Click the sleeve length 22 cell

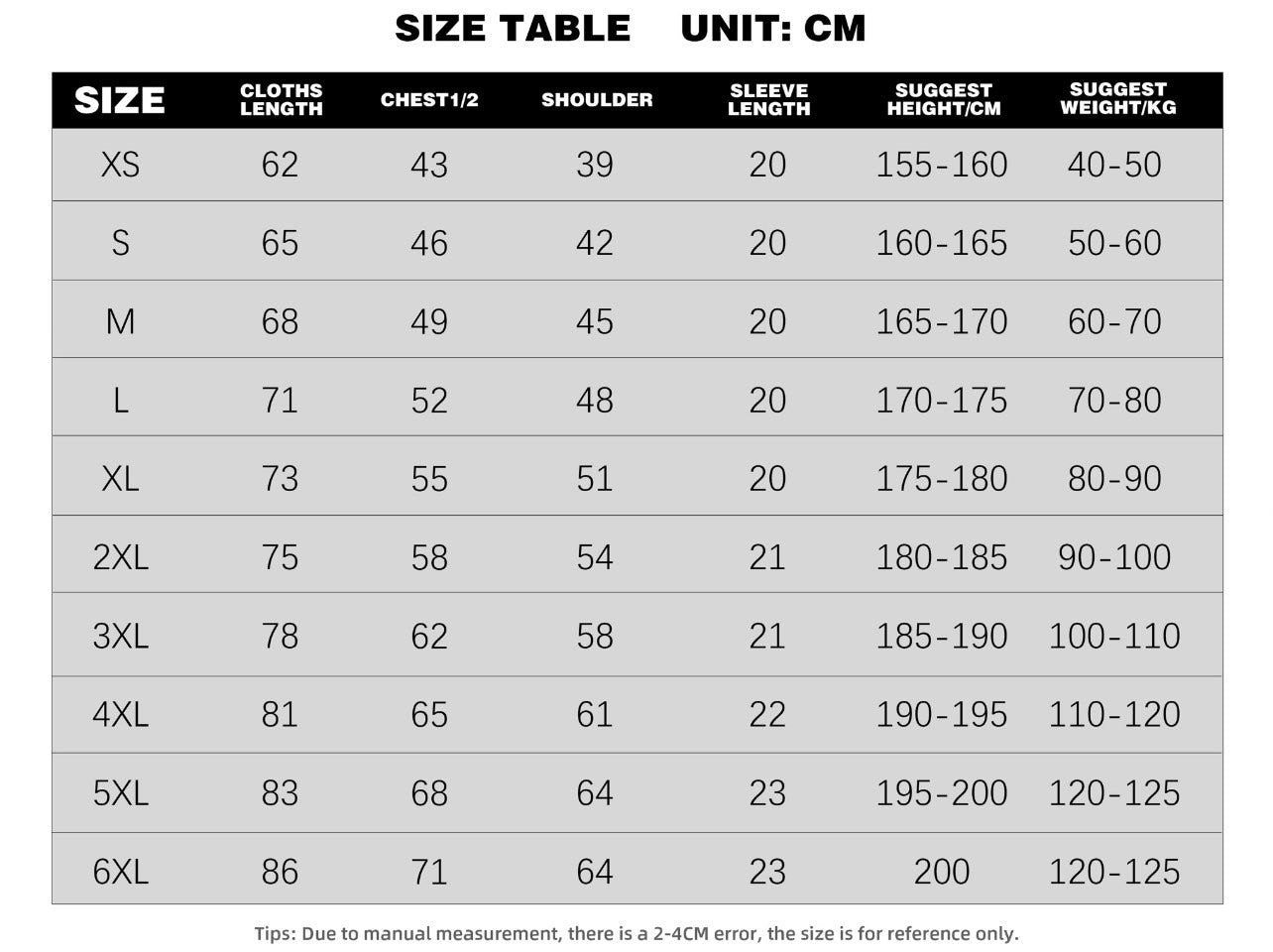coord(767,715)
